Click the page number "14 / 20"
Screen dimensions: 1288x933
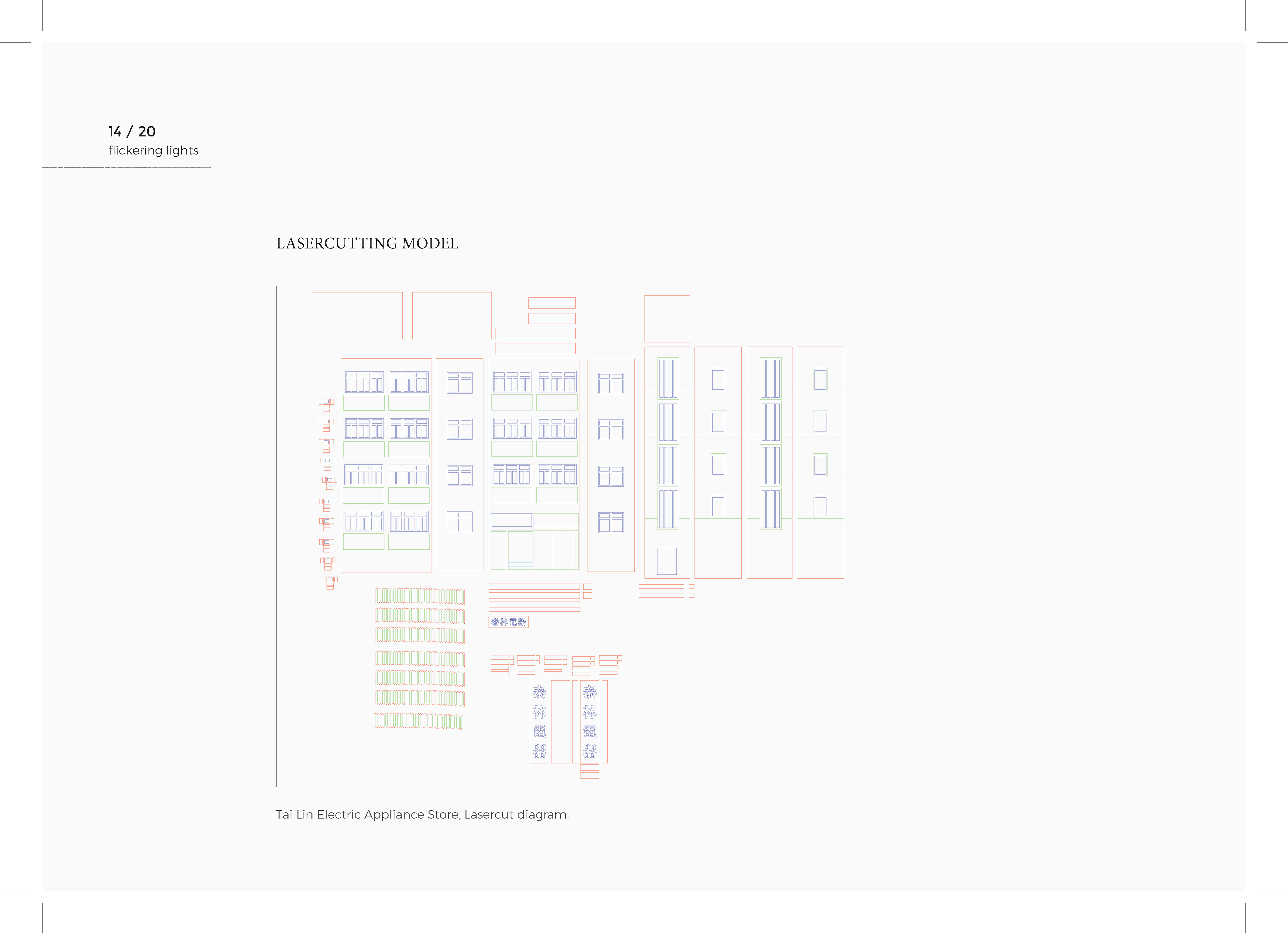click(132, 132)
